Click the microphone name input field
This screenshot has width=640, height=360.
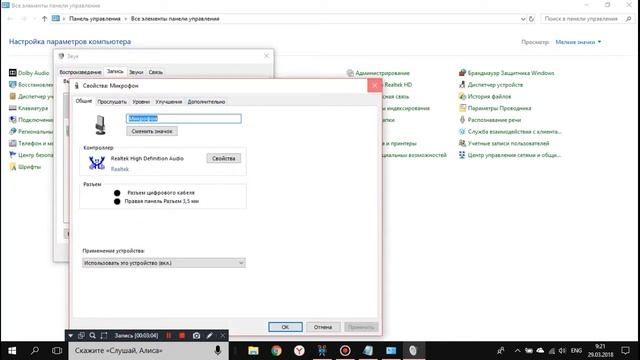[x=184, y=119]
